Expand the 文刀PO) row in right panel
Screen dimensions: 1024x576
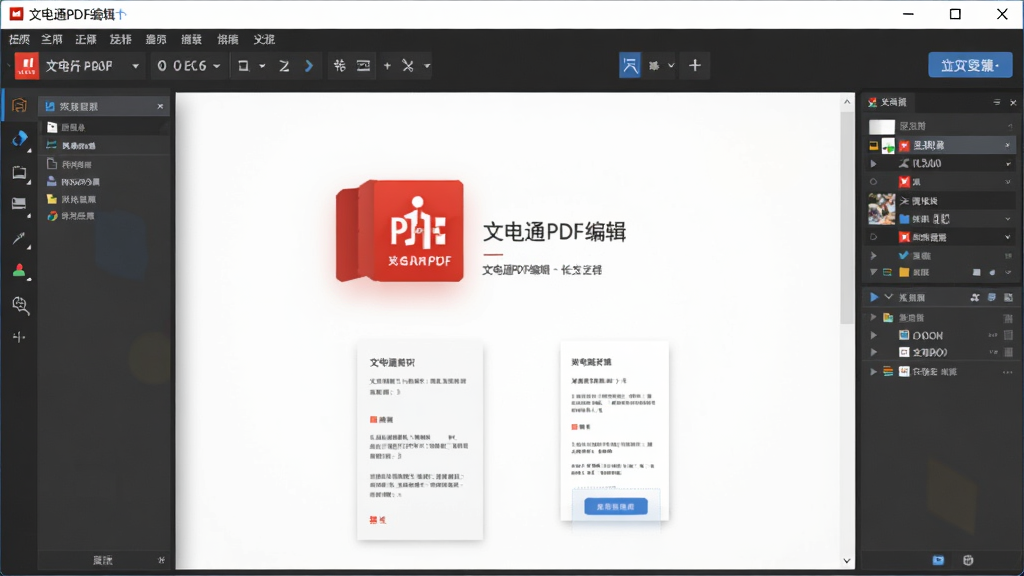874,352
